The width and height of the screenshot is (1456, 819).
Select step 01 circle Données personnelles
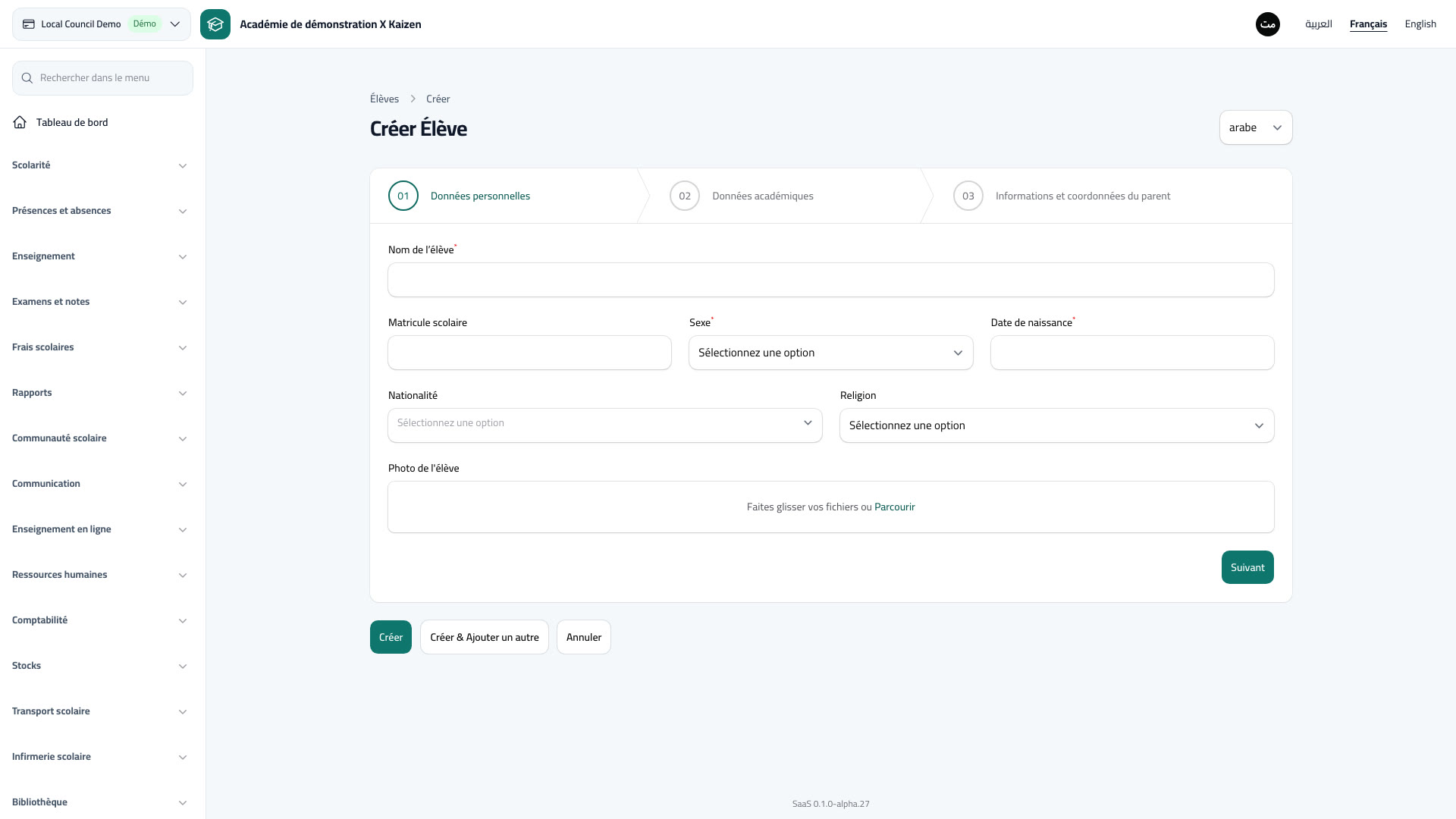click(403, 196)
